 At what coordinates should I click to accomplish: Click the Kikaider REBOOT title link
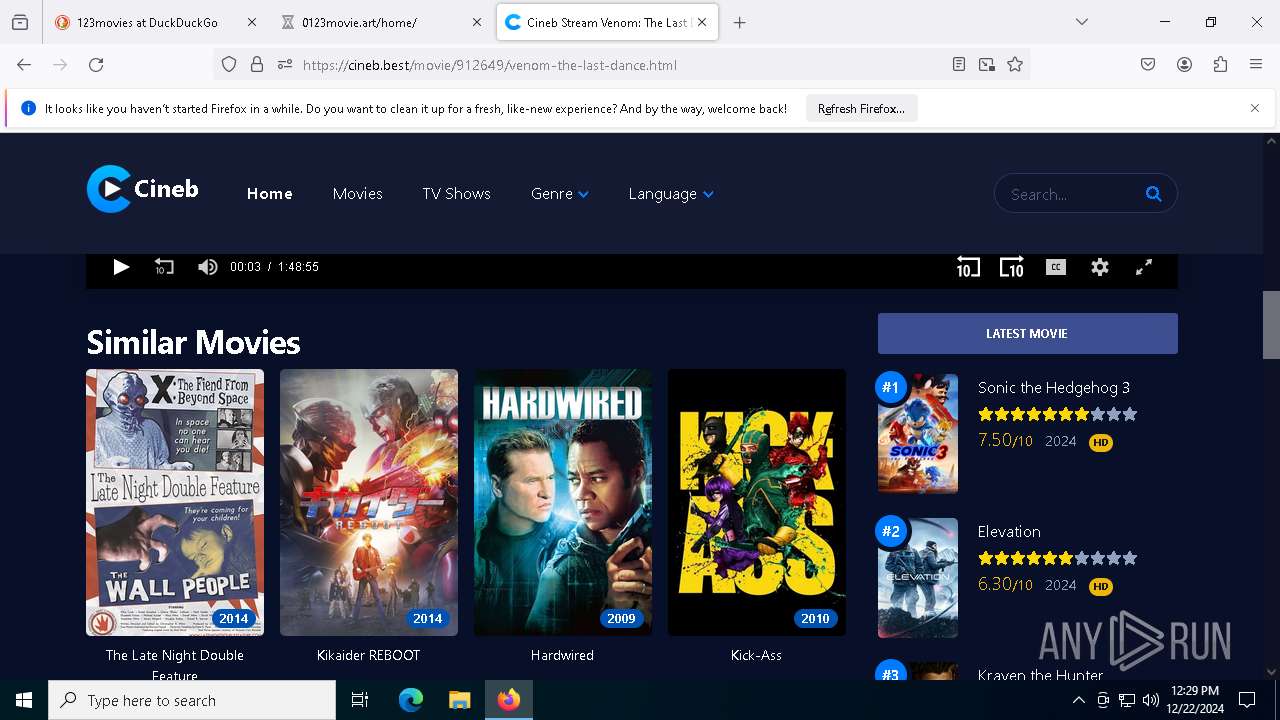point(369,655)
